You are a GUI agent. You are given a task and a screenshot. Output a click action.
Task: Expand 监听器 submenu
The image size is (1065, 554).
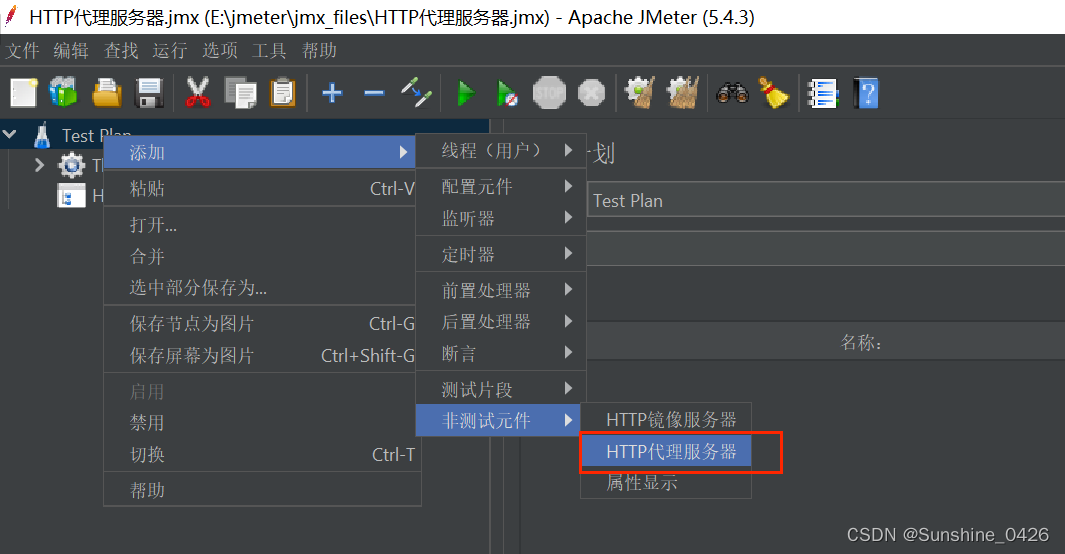(501, 218)
